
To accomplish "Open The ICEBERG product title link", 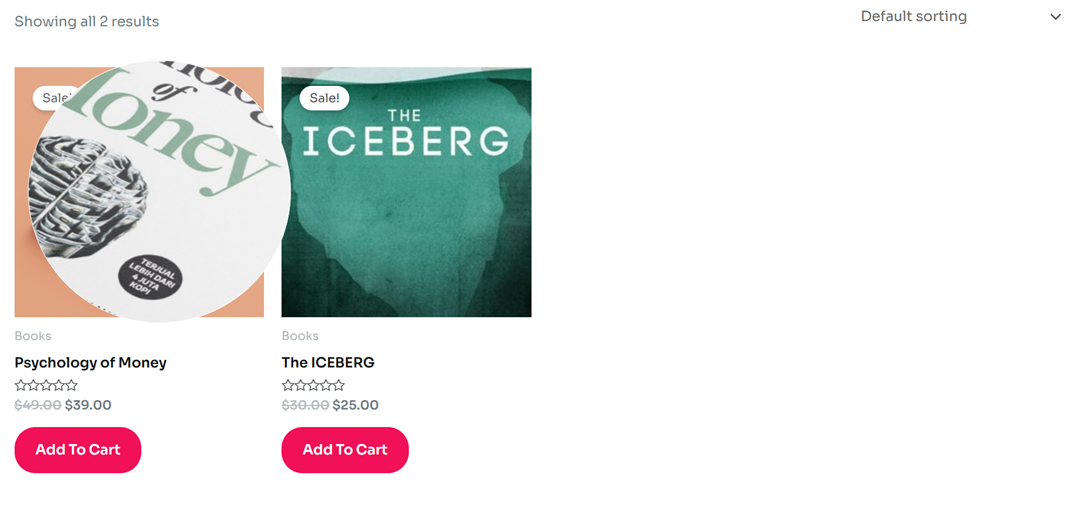I will pyautogui.click(x=328, y=363).
